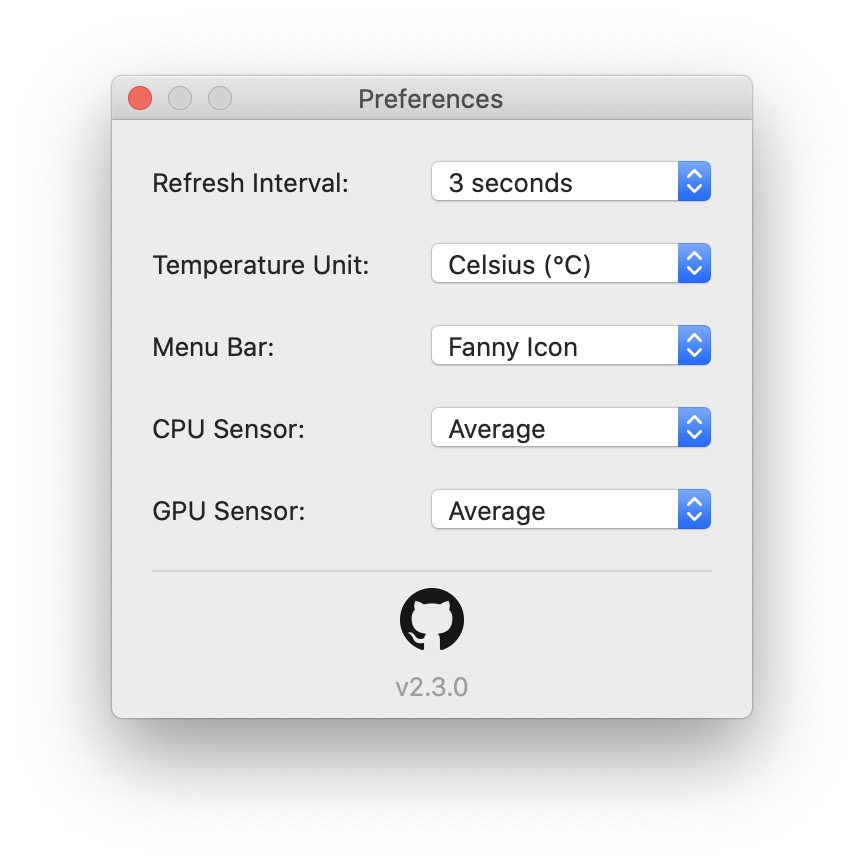Click the greyed-out zoom button in the title bar

(220, 99)
